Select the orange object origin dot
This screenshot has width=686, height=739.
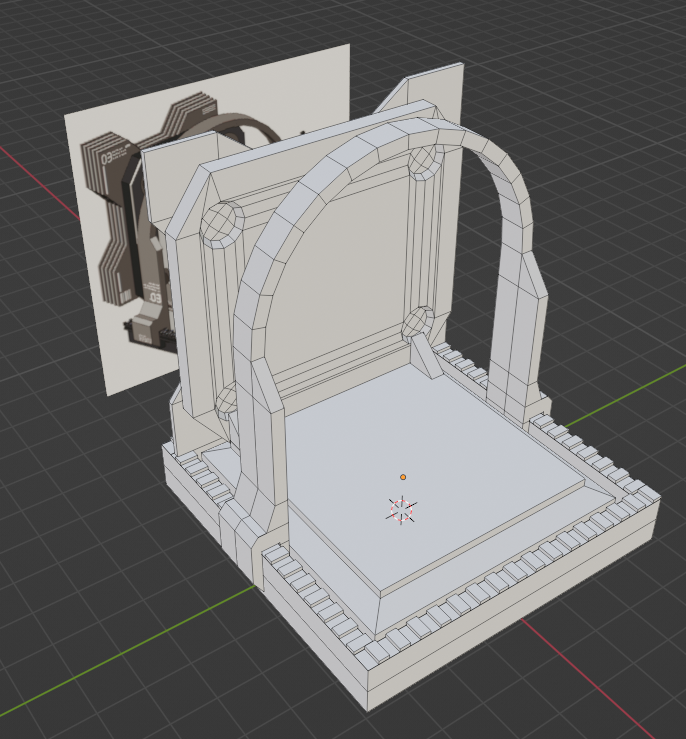[403, 478]
